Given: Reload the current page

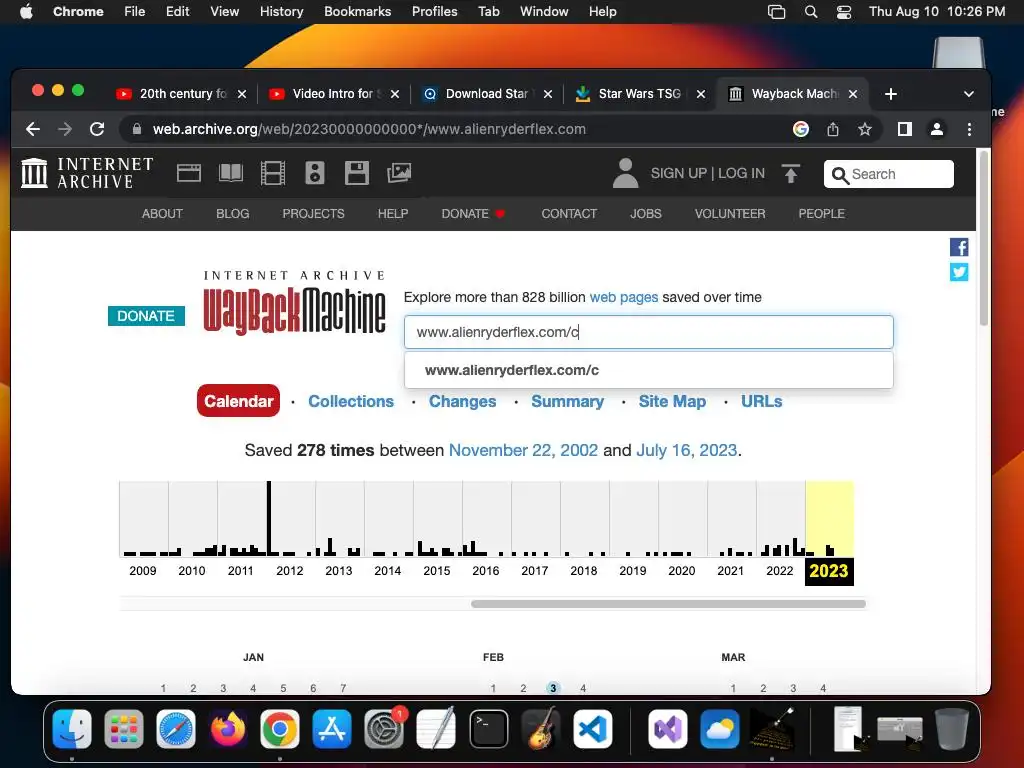Looking at the screenshot, I should click(x=97, y=129).
